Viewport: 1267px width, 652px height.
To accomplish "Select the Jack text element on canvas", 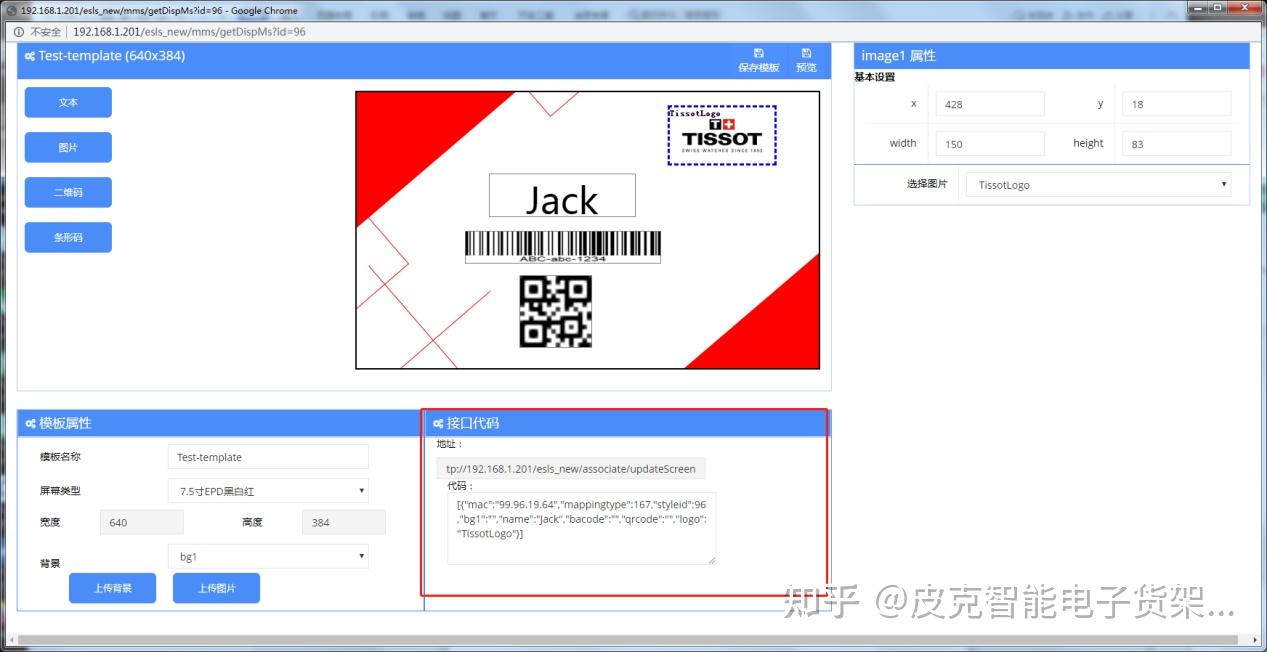I will [562, 195].
